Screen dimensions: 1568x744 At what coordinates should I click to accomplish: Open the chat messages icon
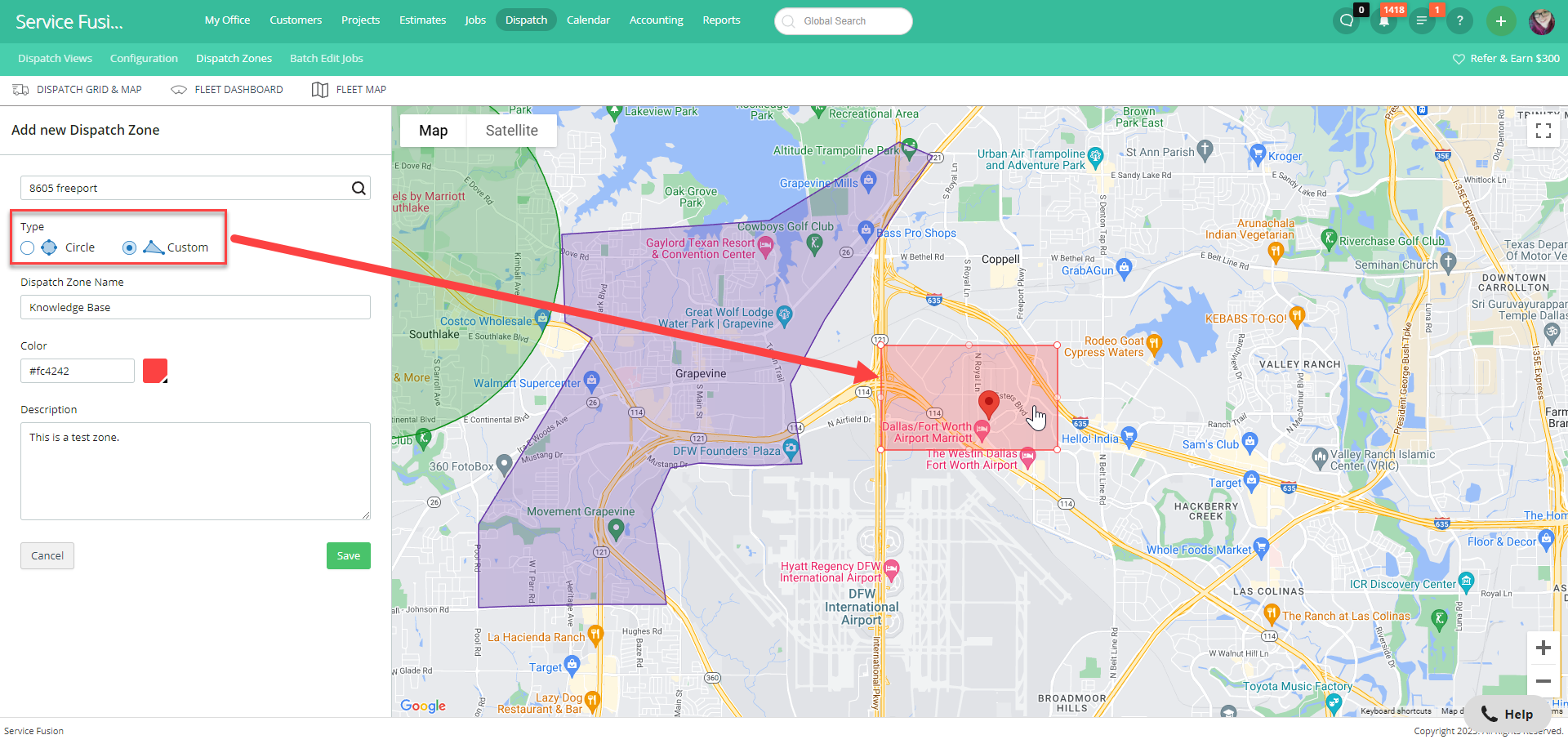1346,21
